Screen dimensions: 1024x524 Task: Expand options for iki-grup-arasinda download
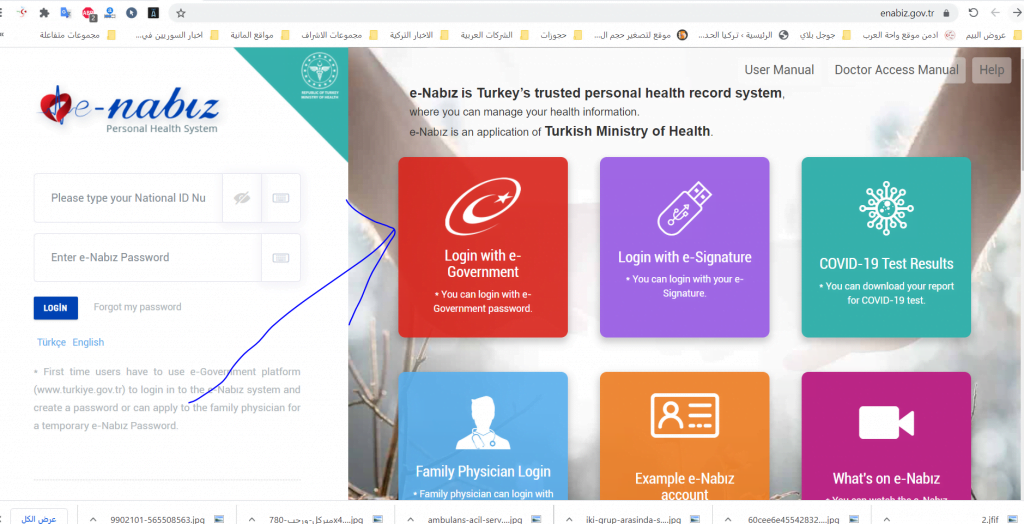569,519
